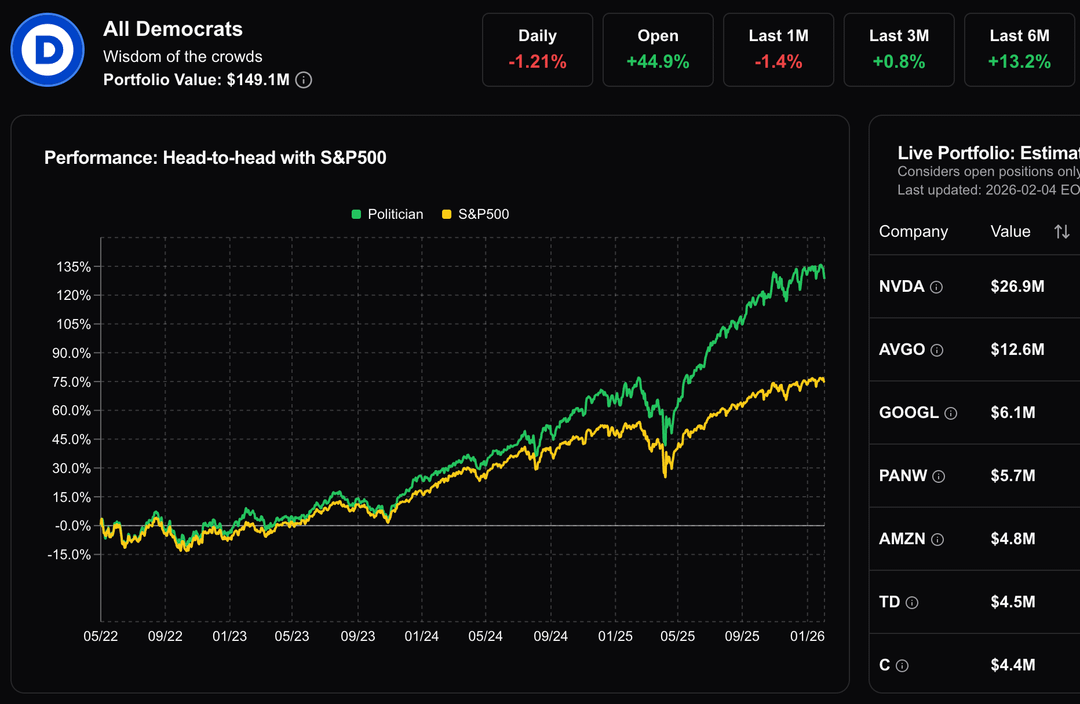The image size is (1080, 704).
Task: Click the Daily -1.21% stat card
Action: click(x=537, y=49)
